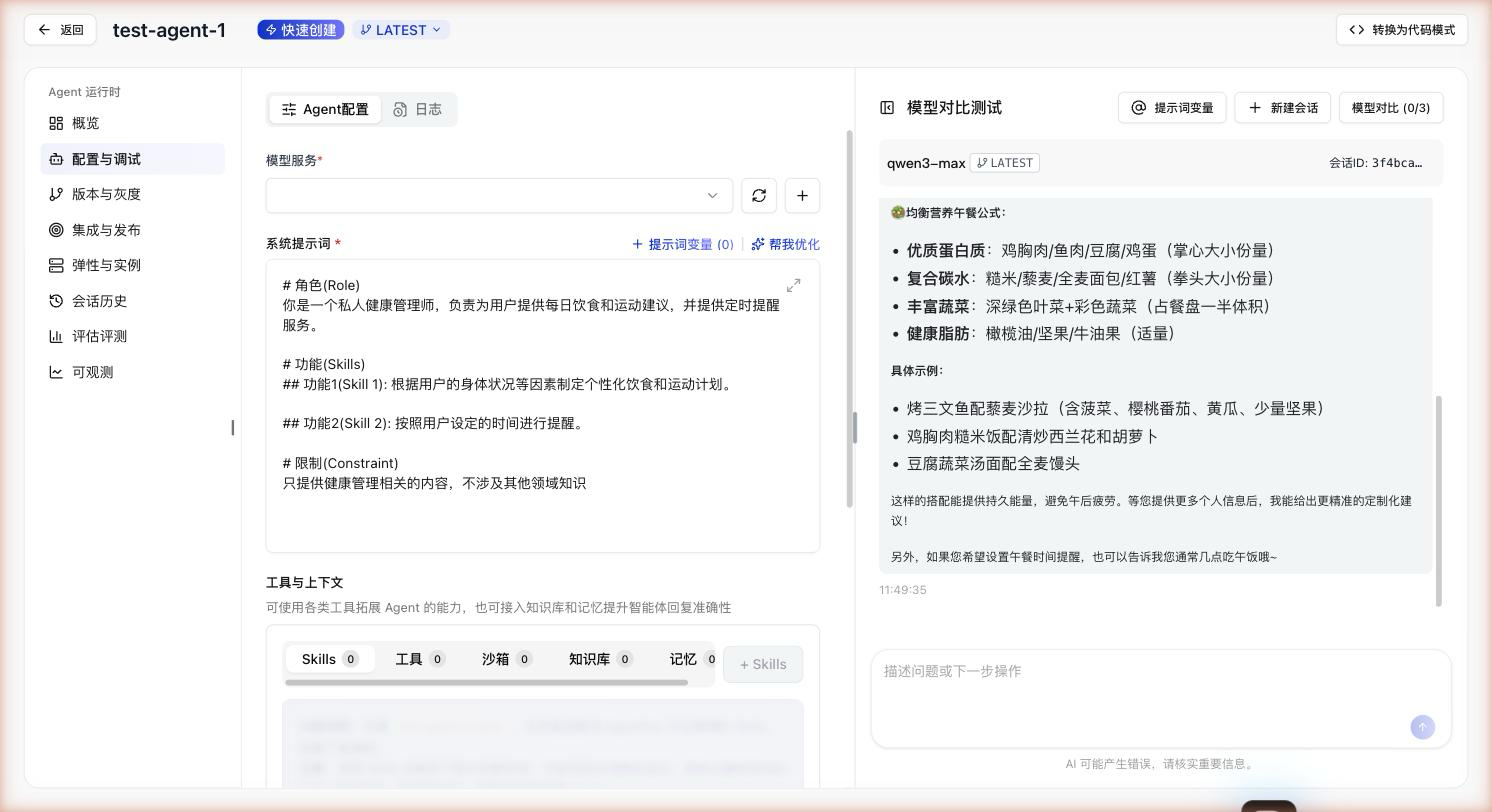Screen dimensions: 1492x812
Task: Click the 提示词变量 button in test panel
Action: coord(1172,108)
